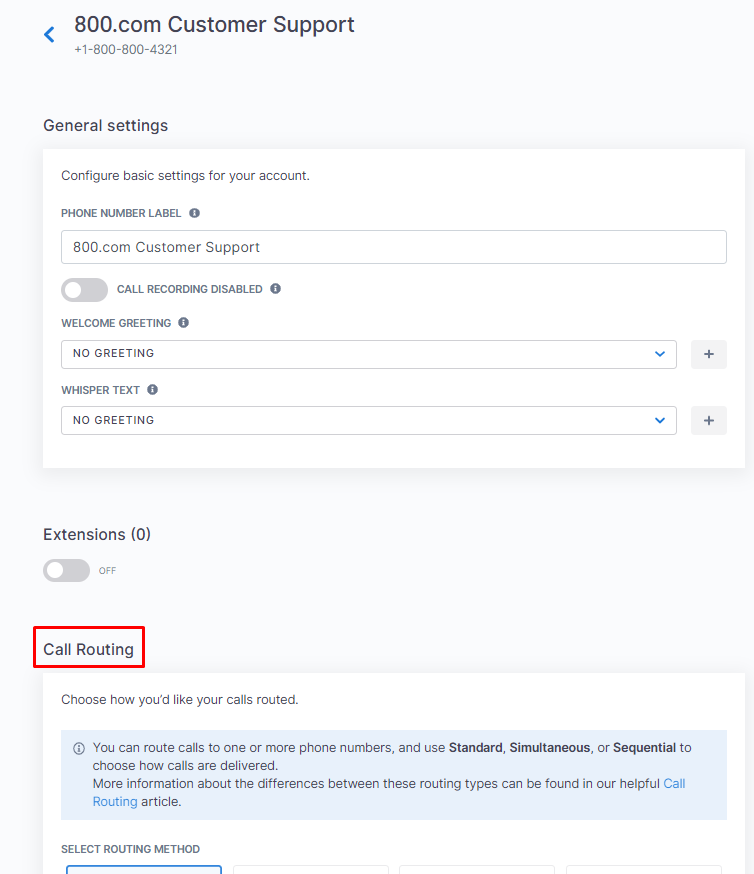Open the Welcome Greeting dropdown

(x=368, y=354)
